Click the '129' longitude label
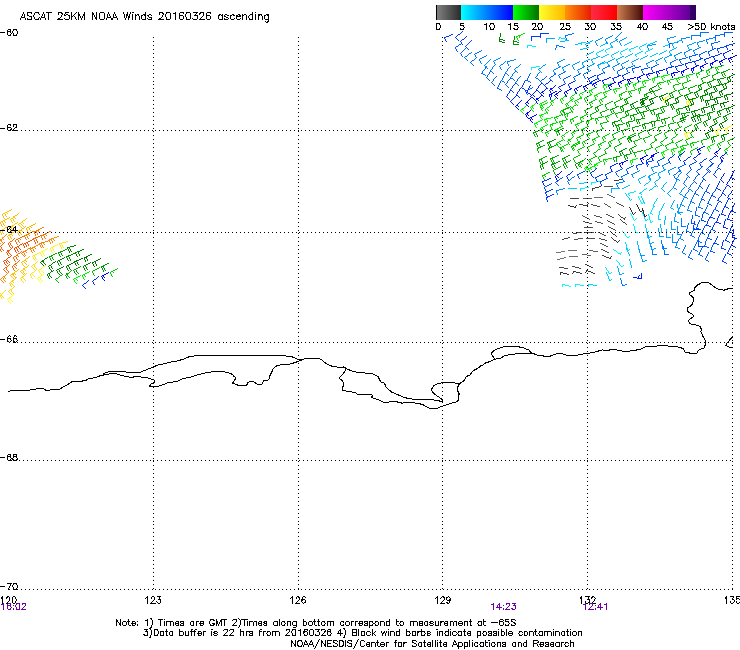 click(443, 600)
